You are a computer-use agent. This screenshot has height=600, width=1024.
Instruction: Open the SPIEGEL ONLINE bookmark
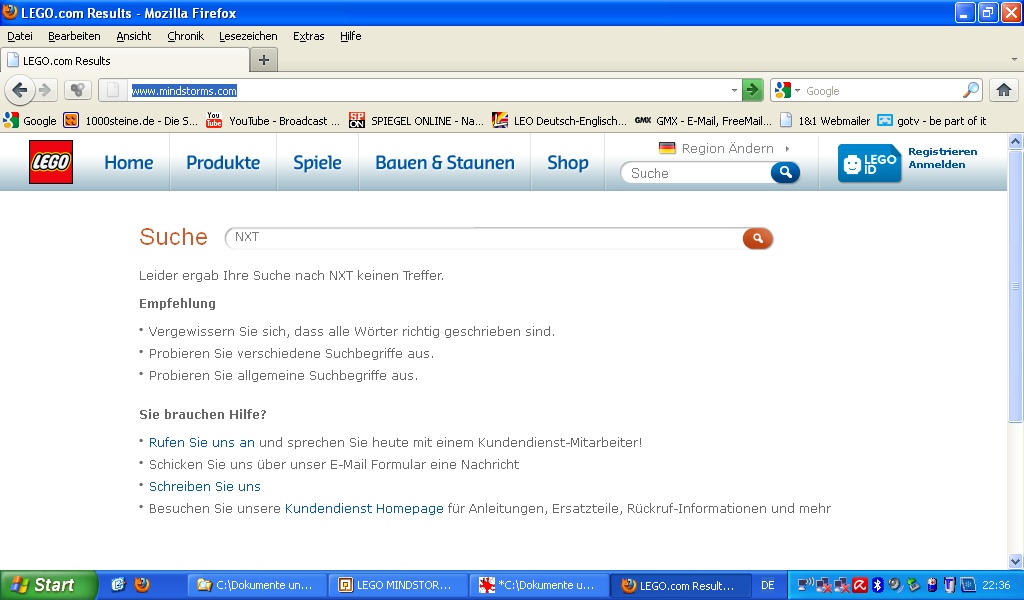click(357, 120)
